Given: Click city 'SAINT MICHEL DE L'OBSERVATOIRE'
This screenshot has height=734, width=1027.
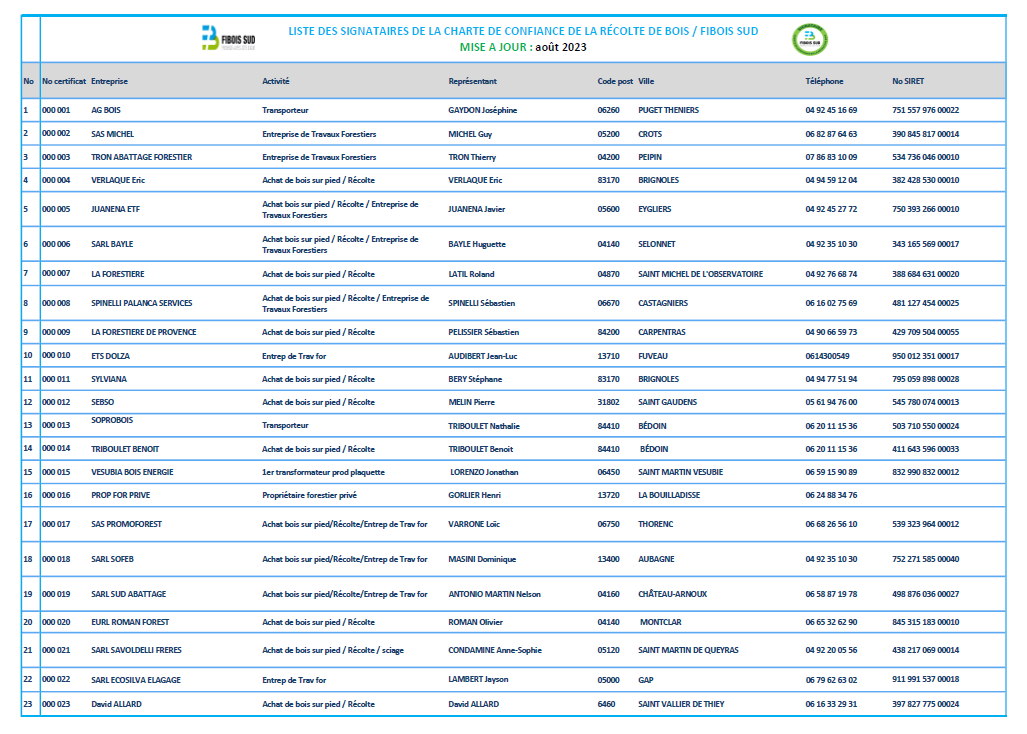Looking at the screenshot, I should point(701,274).
